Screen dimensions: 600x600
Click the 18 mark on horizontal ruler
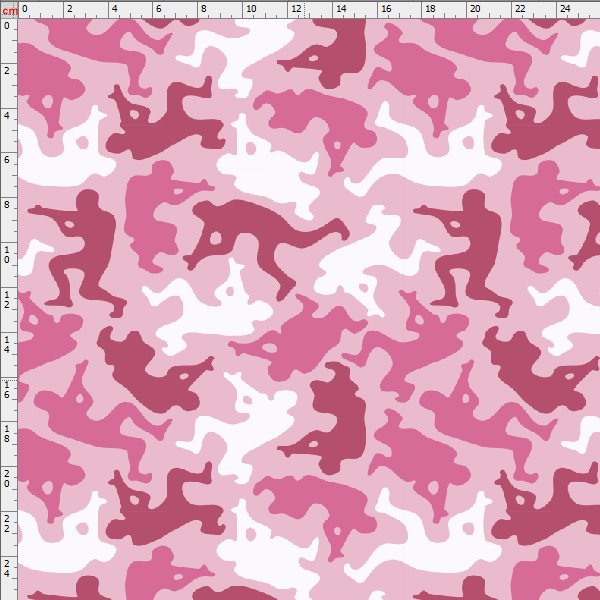(x=430, y=9)
